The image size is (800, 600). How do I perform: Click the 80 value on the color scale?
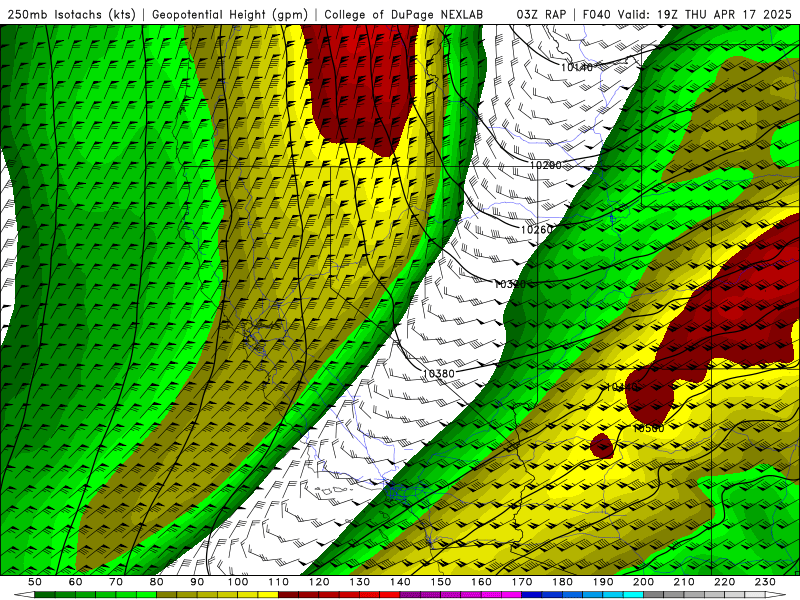[x=157, y=582]
